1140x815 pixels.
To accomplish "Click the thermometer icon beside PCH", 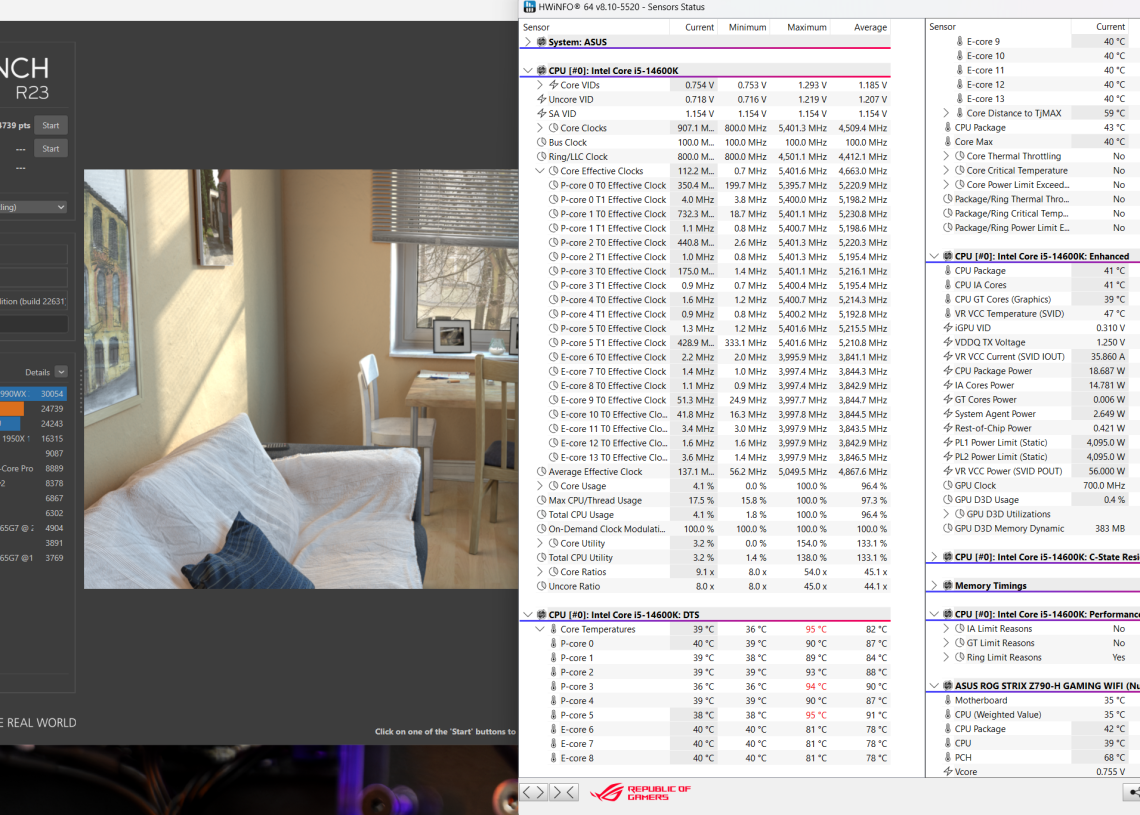I will 948,758.
